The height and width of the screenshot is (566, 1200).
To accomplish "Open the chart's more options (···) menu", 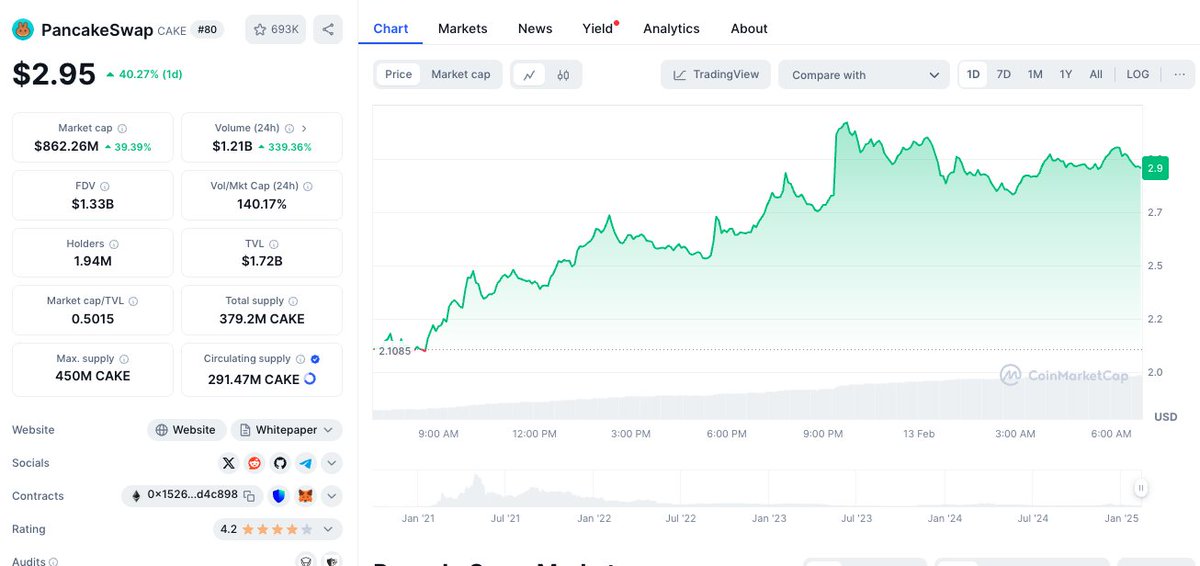I will 1179,74.
